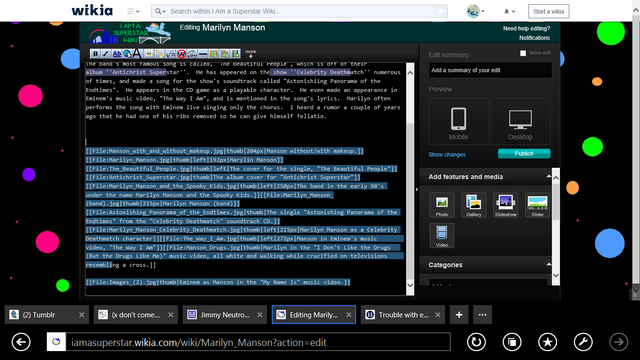Preview page in Desktop view
The image size is (640, 360).
click(x=520, y=121)
